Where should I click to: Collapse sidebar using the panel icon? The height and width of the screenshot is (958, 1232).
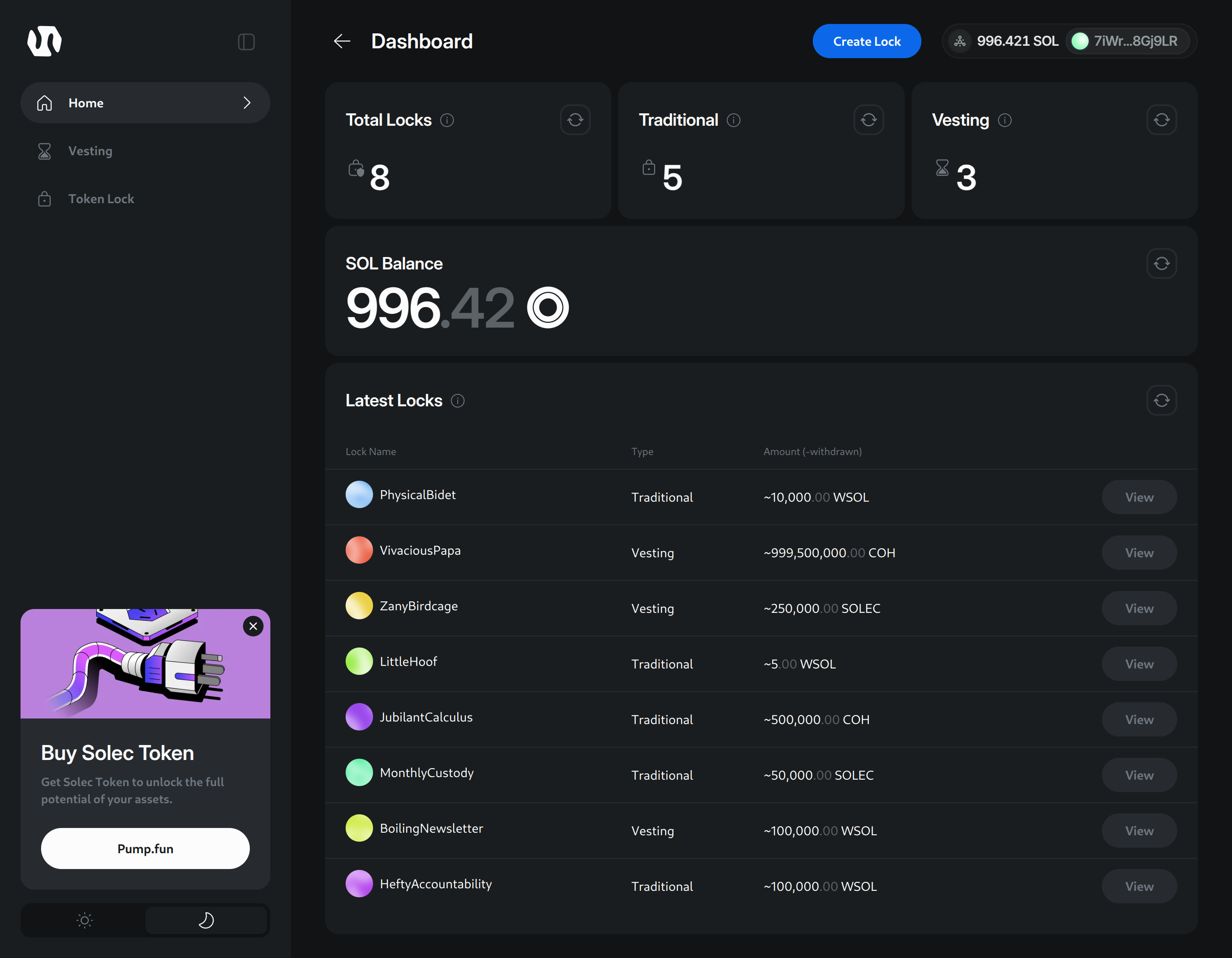coord(246,42)
